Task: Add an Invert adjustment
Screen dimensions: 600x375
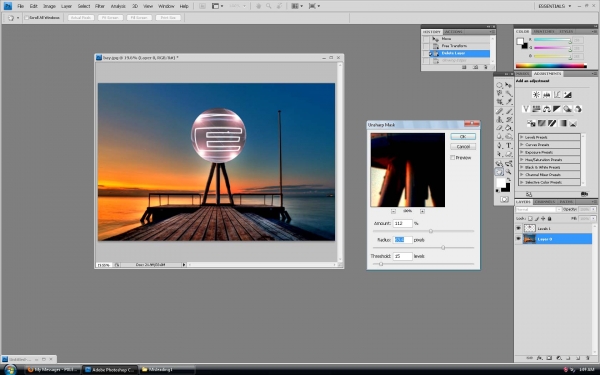Action: (531, 123)
